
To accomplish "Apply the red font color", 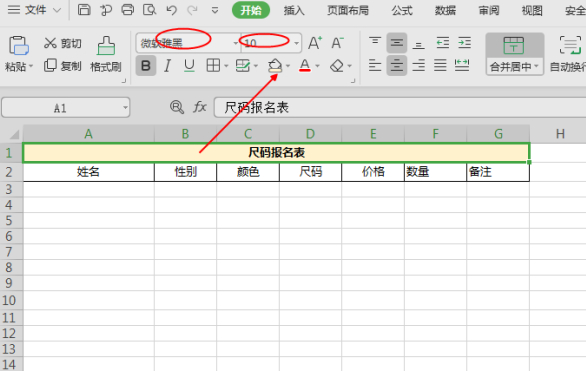I will point(305,66).
